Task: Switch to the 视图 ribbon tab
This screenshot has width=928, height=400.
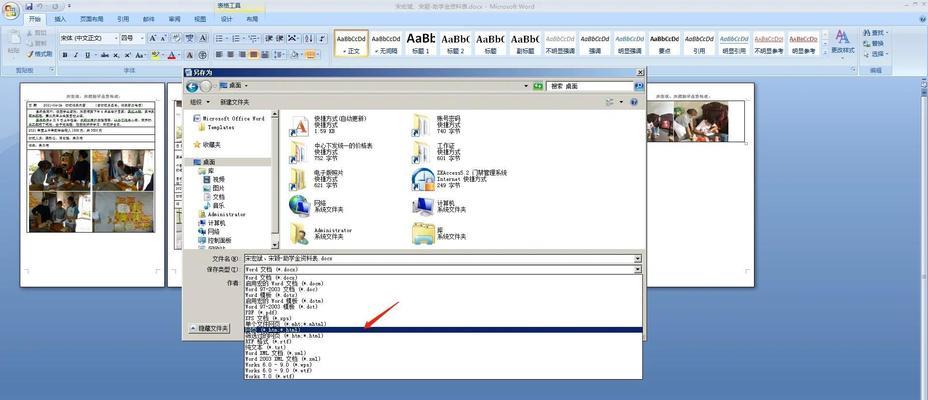Action: point(200,19)
